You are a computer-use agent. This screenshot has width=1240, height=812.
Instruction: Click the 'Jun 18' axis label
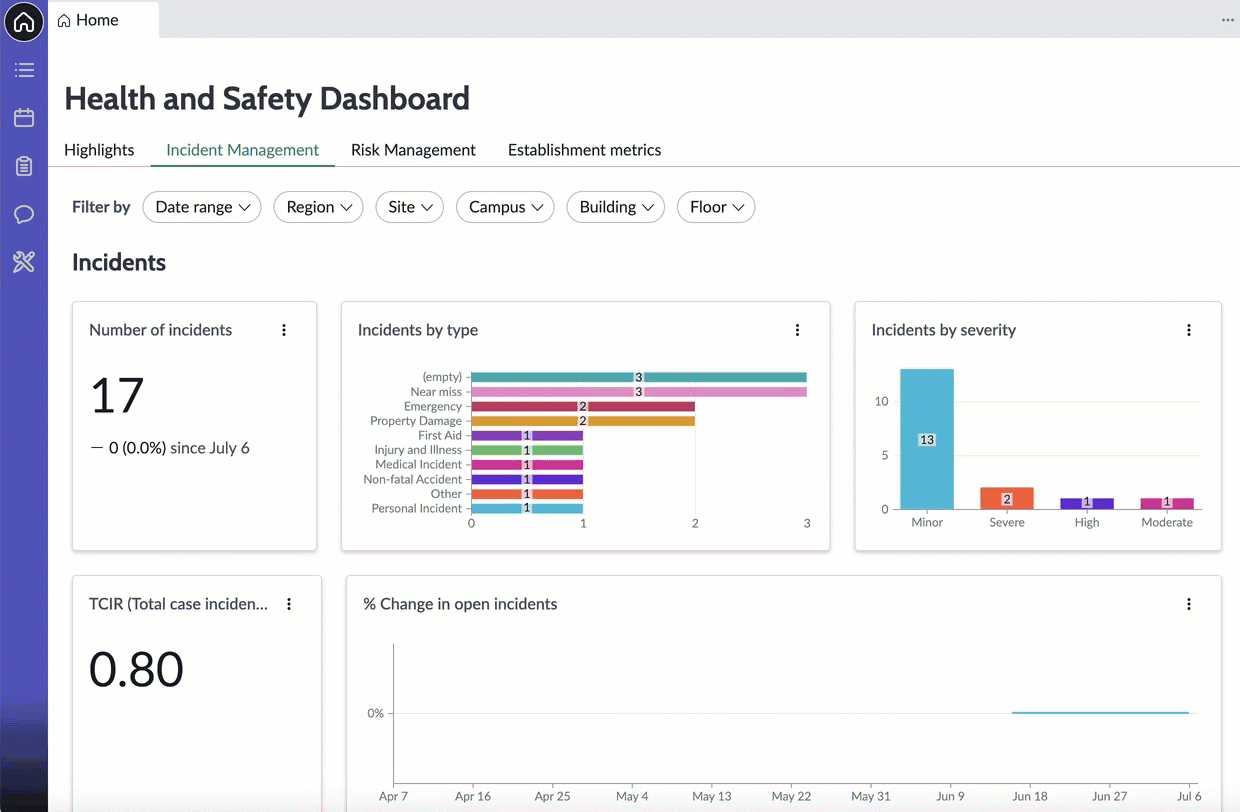1030,796
